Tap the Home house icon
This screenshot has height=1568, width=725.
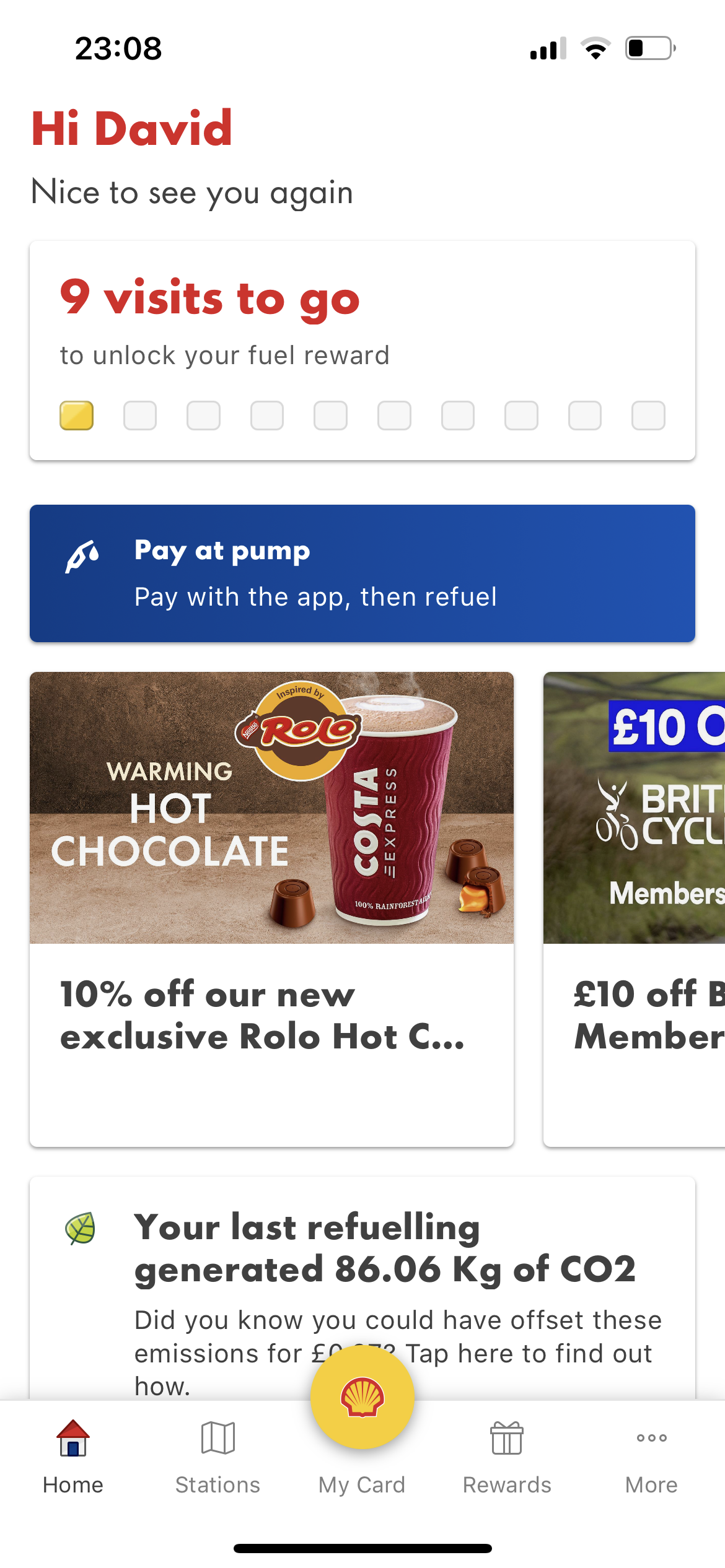(73, 1438)
